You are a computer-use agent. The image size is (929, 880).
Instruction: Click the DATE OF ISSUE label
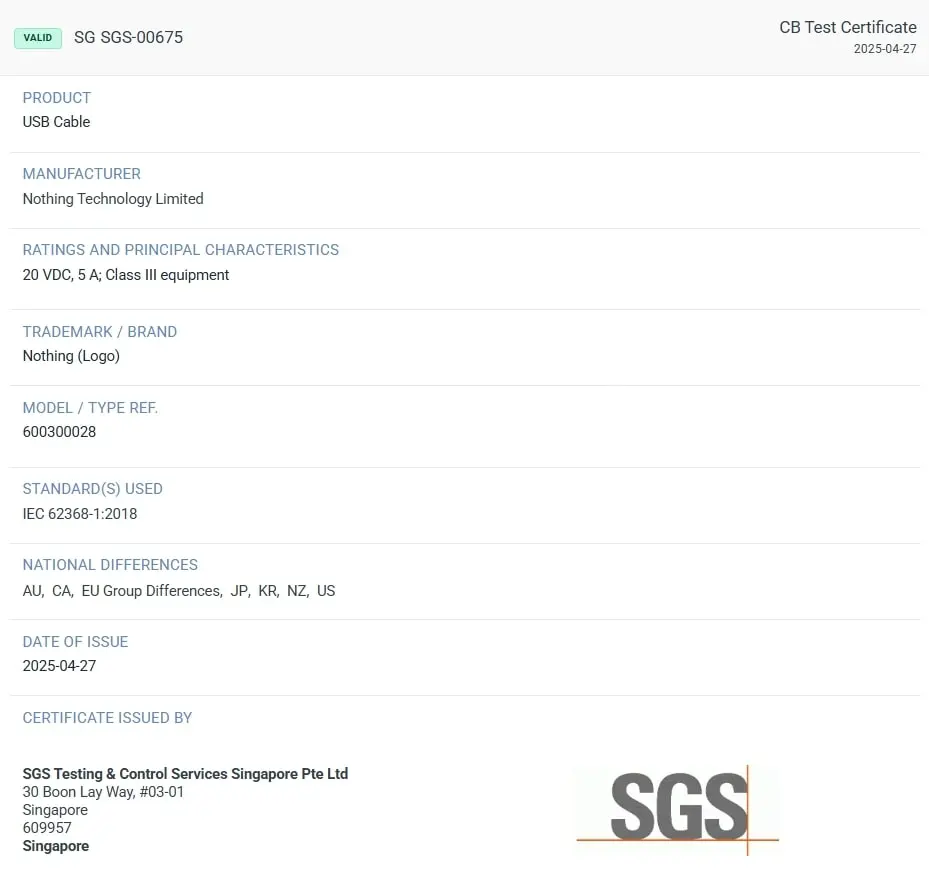coord(75,642)
